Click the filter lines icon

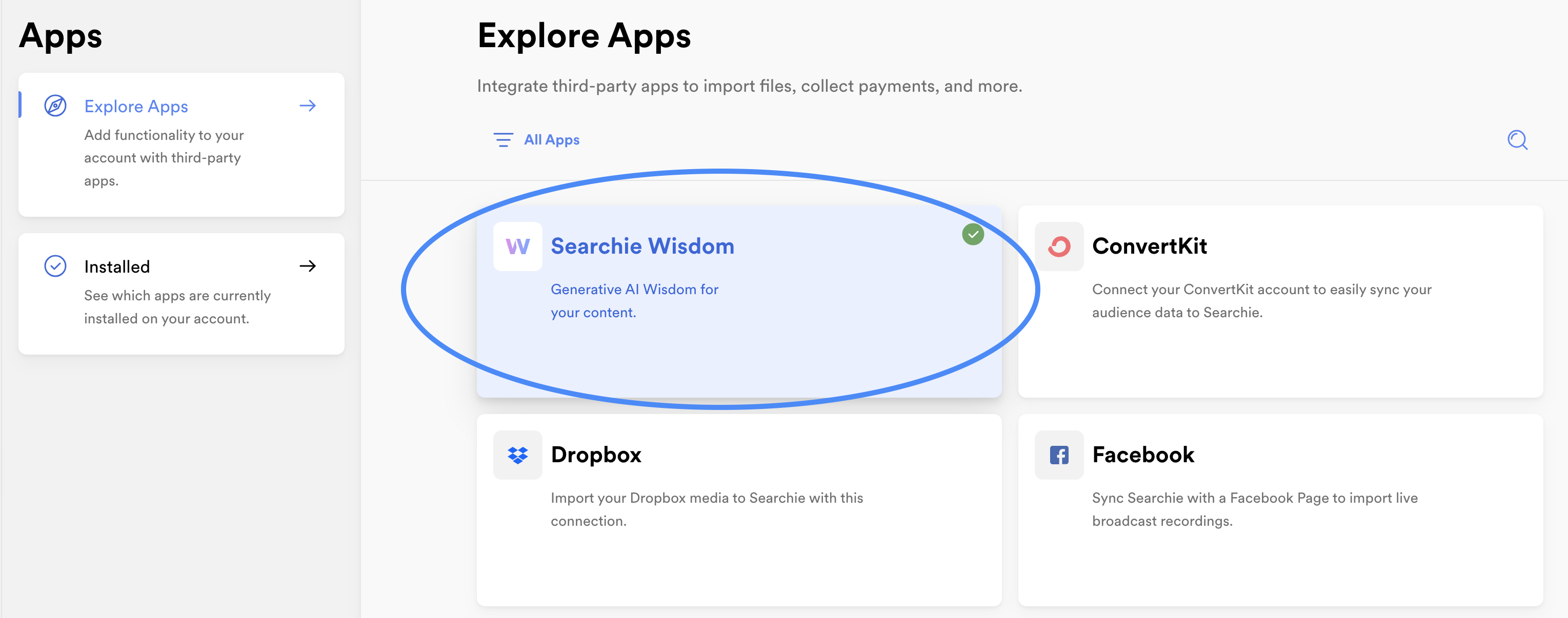(x=503, y=140)
